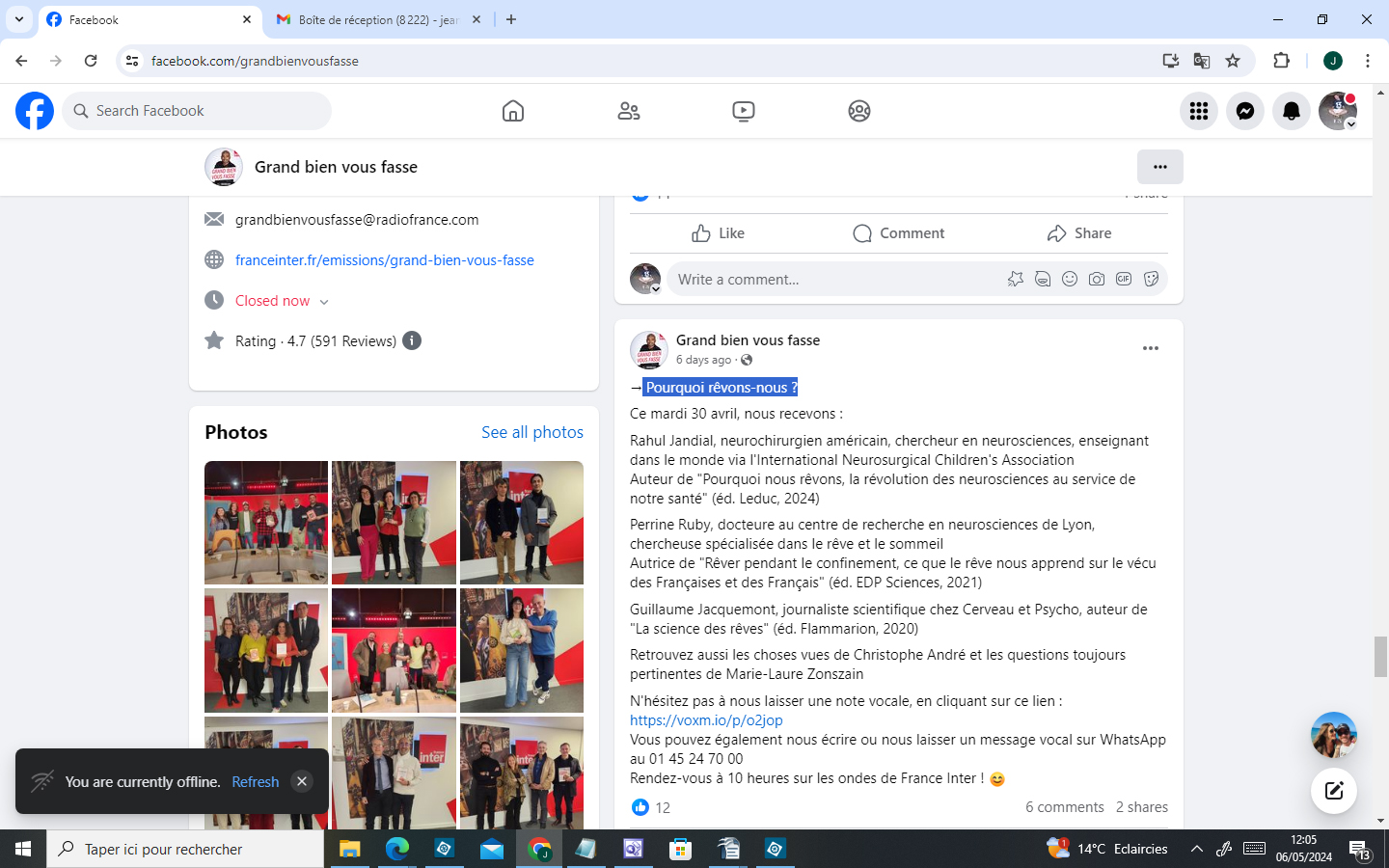
Task: Open the middle photo with red background
Action: [394, 650]
